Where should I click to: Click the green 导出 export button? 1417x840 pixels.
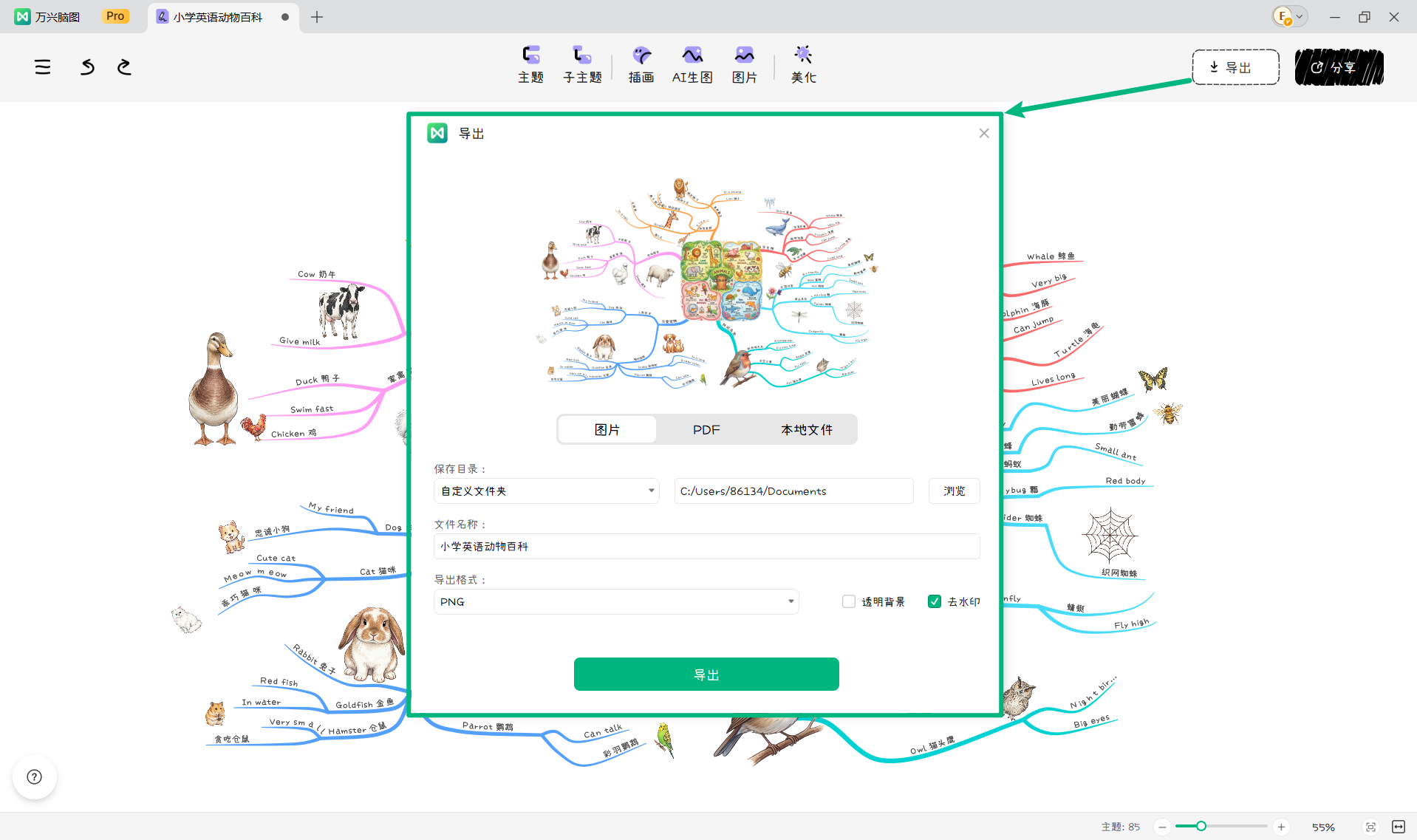click(706, 675)
